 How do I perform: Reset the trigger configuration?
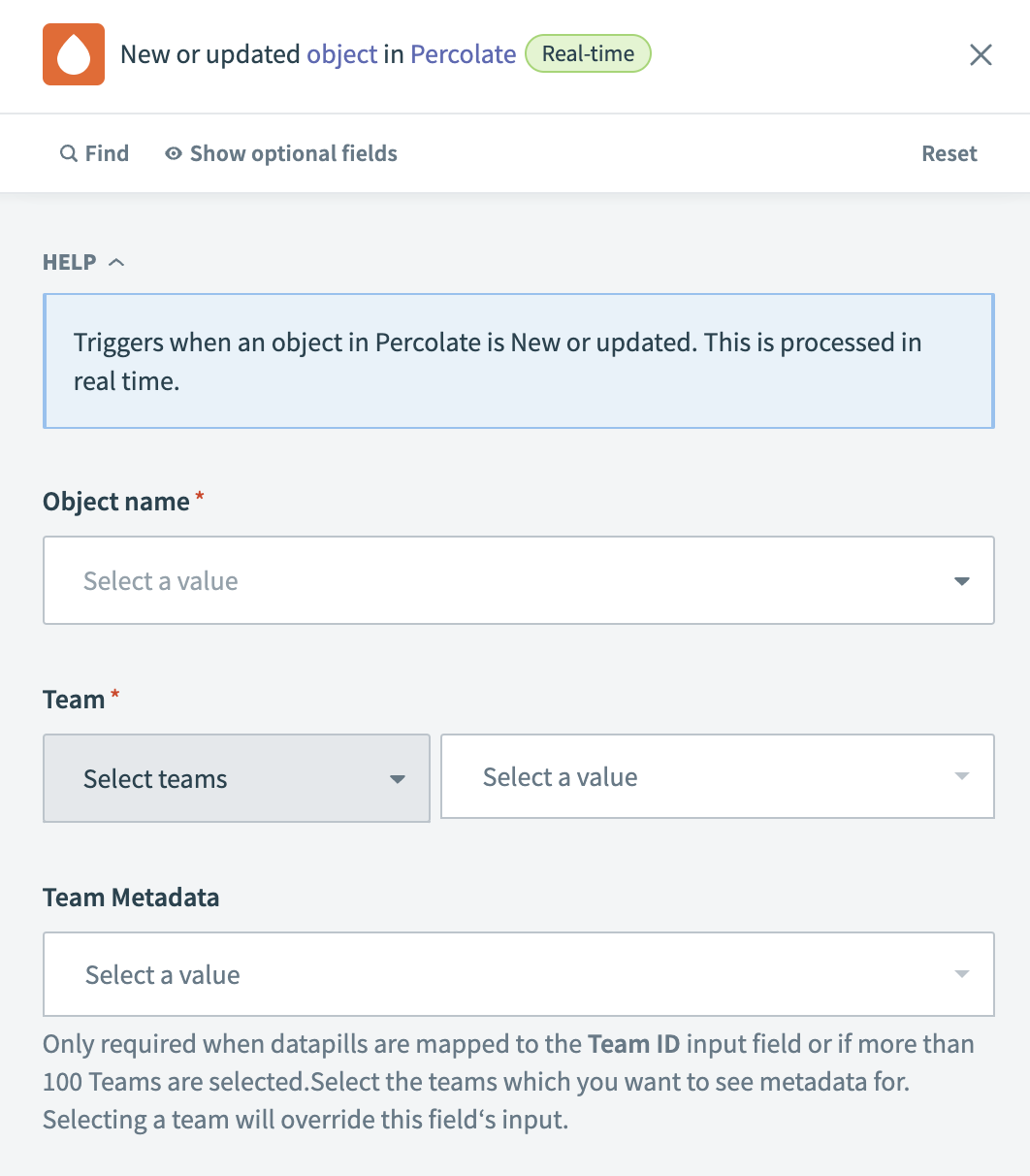pos(949,153)
